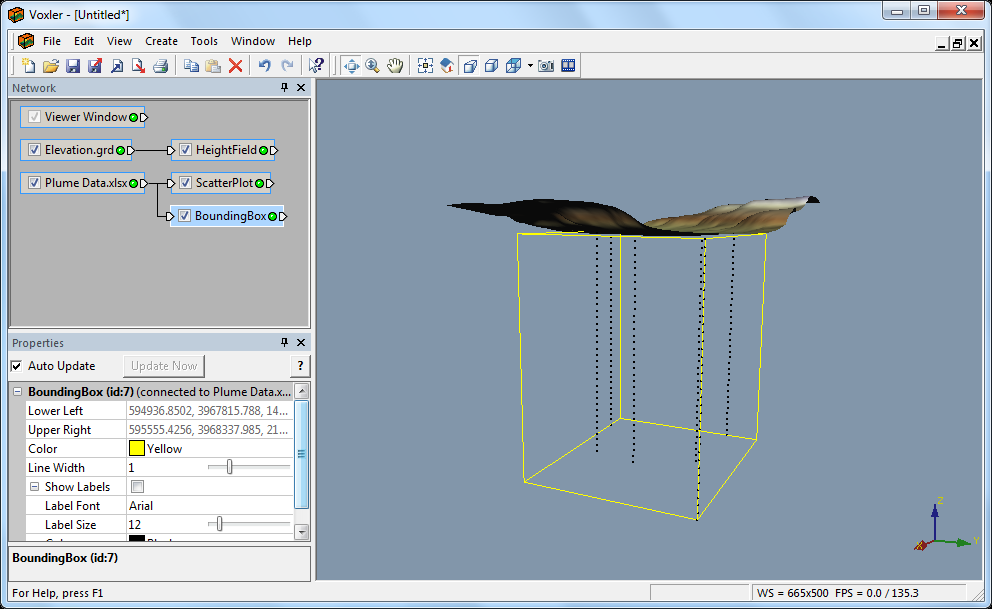Undo the last action
The width and height of the screenshot is (992, 609).
point(265,65)
